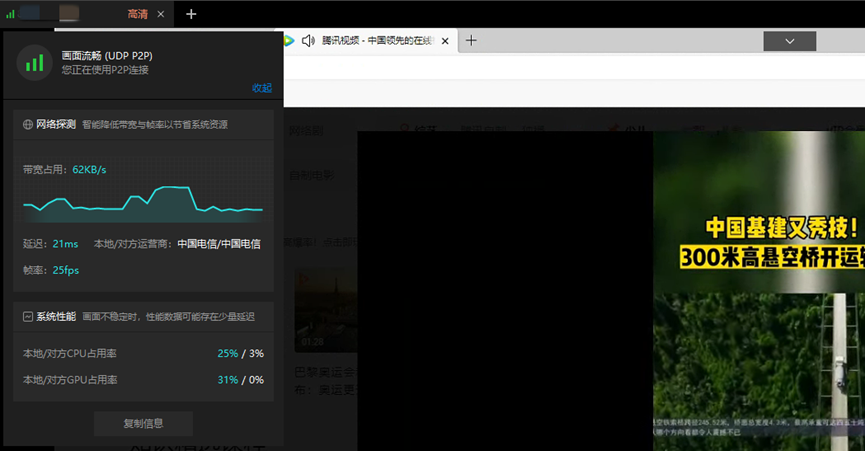Viewport: 865px width, 451px height.
Task: Click the green signal strength icon in the panel header
Action: pyautogui.click(x=34, y=63)
